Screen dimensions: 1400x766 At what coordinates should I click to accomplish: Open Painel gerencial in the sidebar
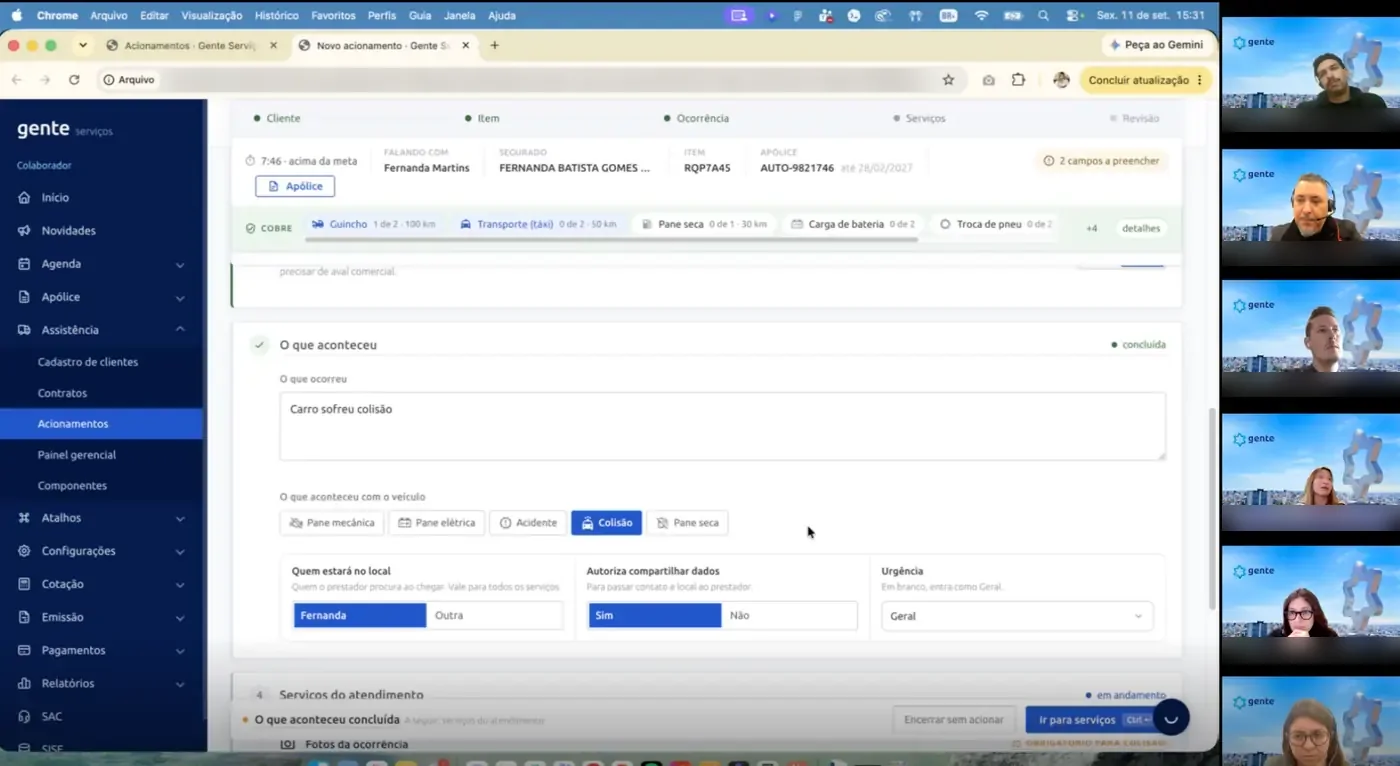tap(77, 455)
